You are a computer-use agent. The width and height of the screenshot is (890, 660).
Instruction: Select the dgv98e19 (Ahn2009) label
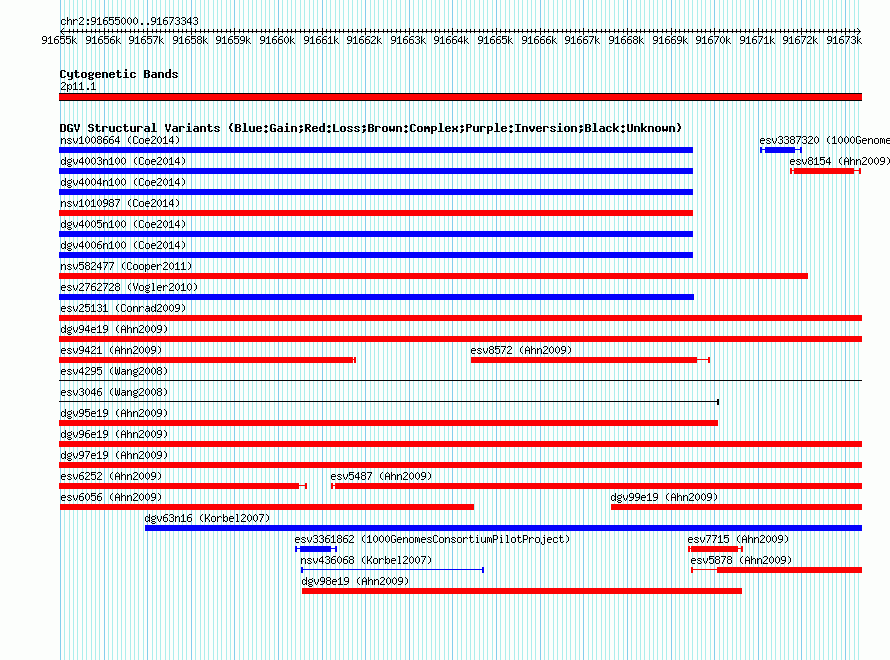355,581
